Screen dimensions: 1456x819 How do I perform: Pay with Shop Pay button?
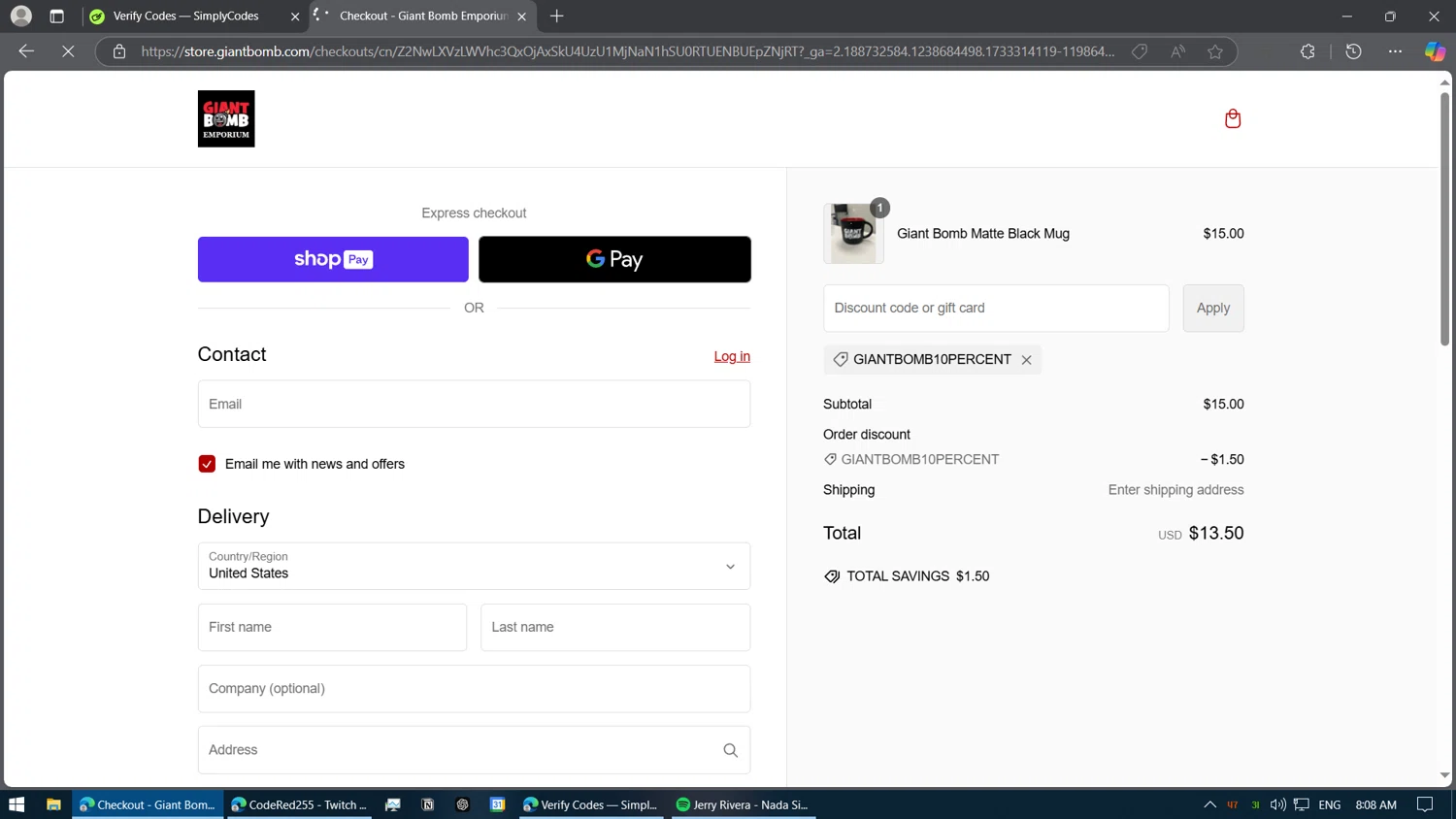click(x=333, y=259)
